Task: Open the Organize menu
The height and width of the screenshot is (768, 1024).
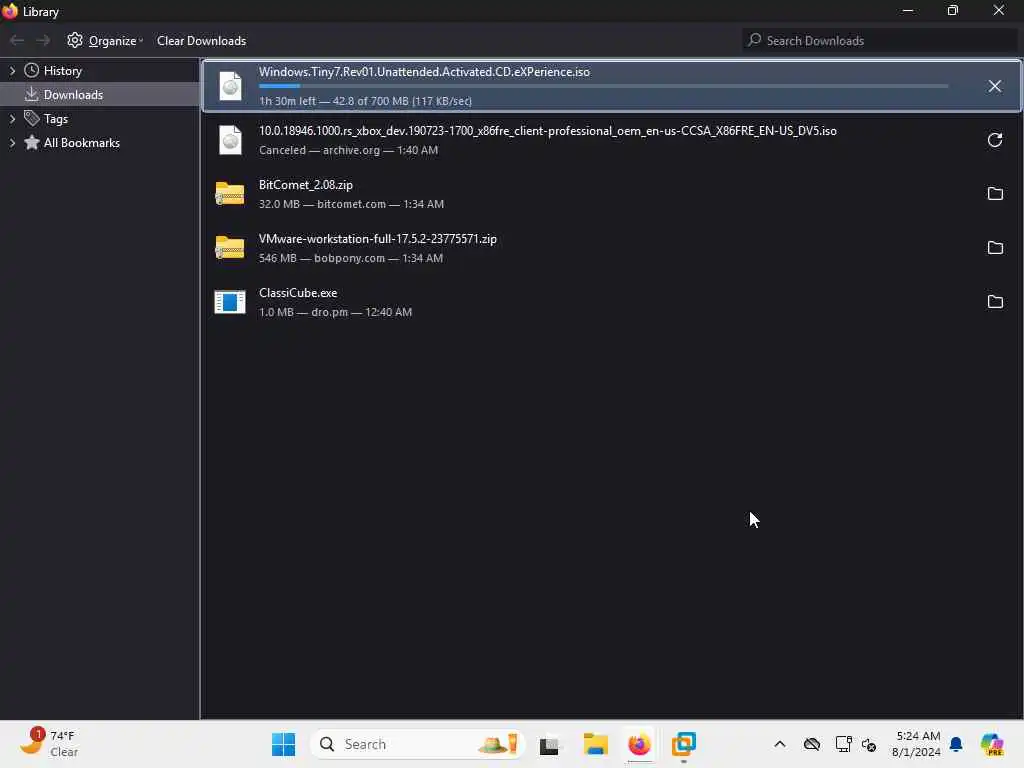Action: coord(105,40)
